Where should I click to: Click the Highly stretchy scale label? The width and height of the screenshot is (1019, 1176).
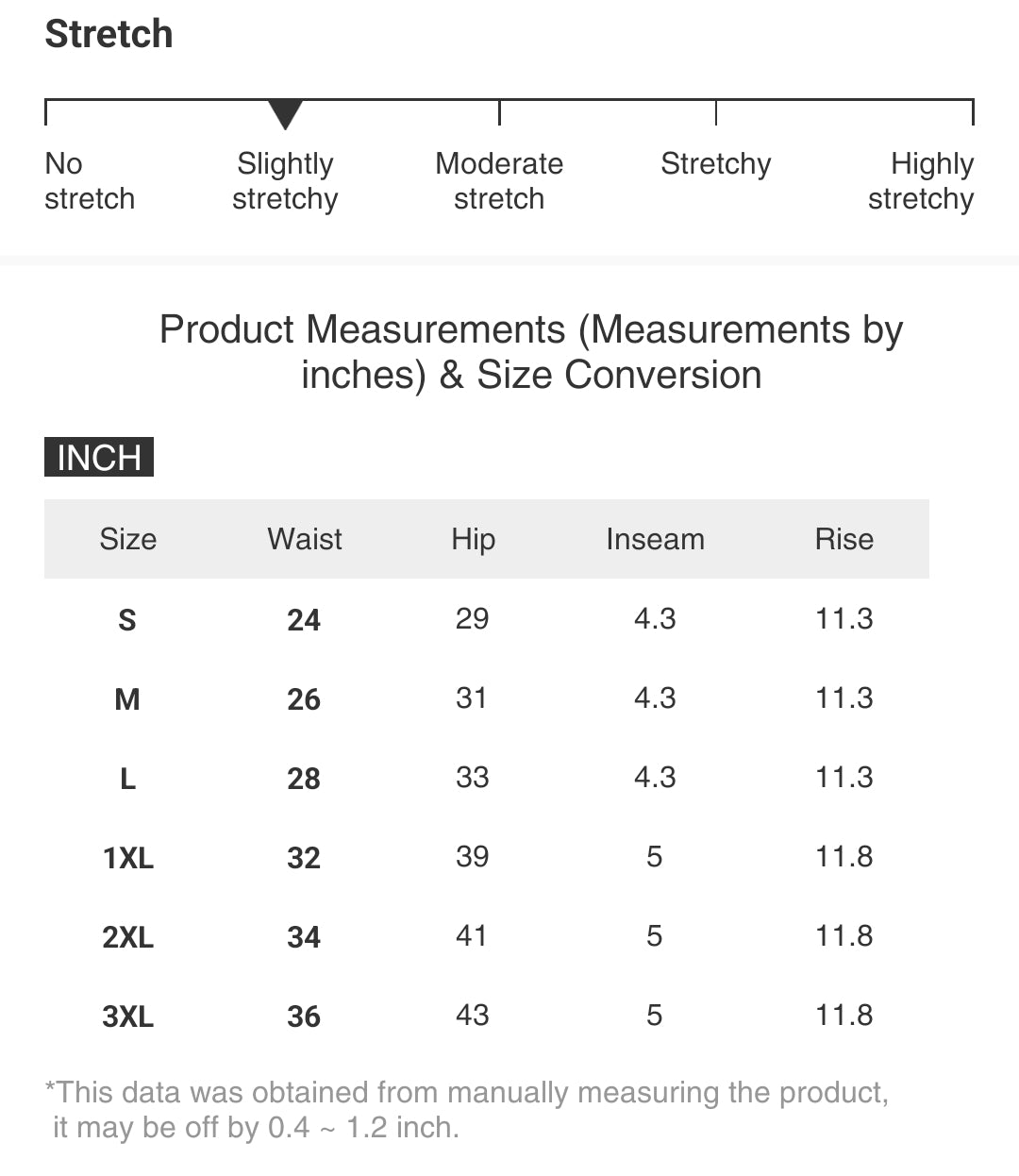(921, 181)
